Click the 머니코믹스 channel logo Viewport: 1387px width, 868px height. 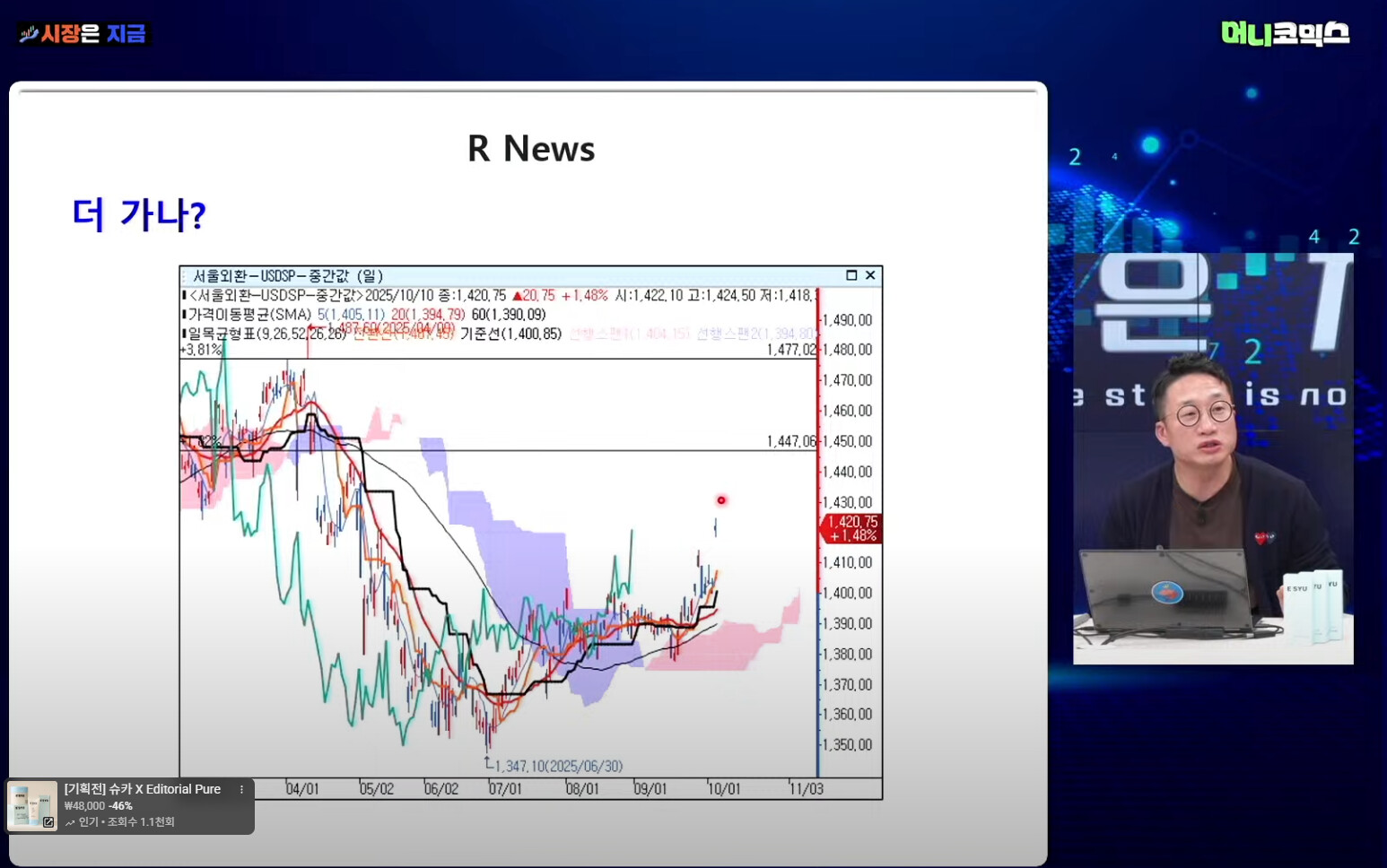[x=1285, y=34]
